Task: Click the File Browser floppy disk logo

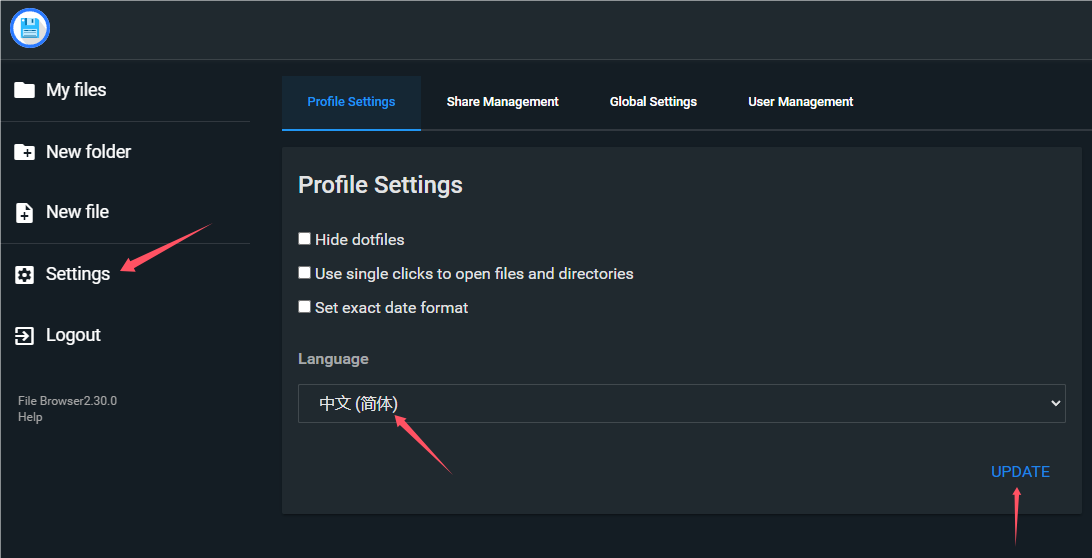Action: coord(30,28)
